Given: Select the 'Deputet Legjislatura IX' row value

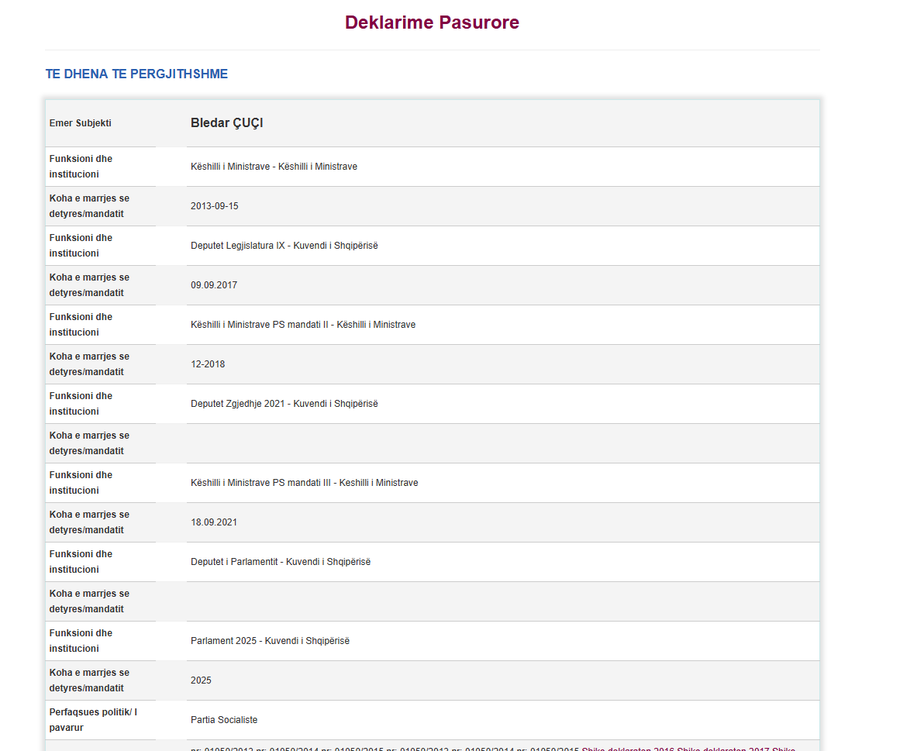Looking at the screenshot, I should click(x=284, y=246).
